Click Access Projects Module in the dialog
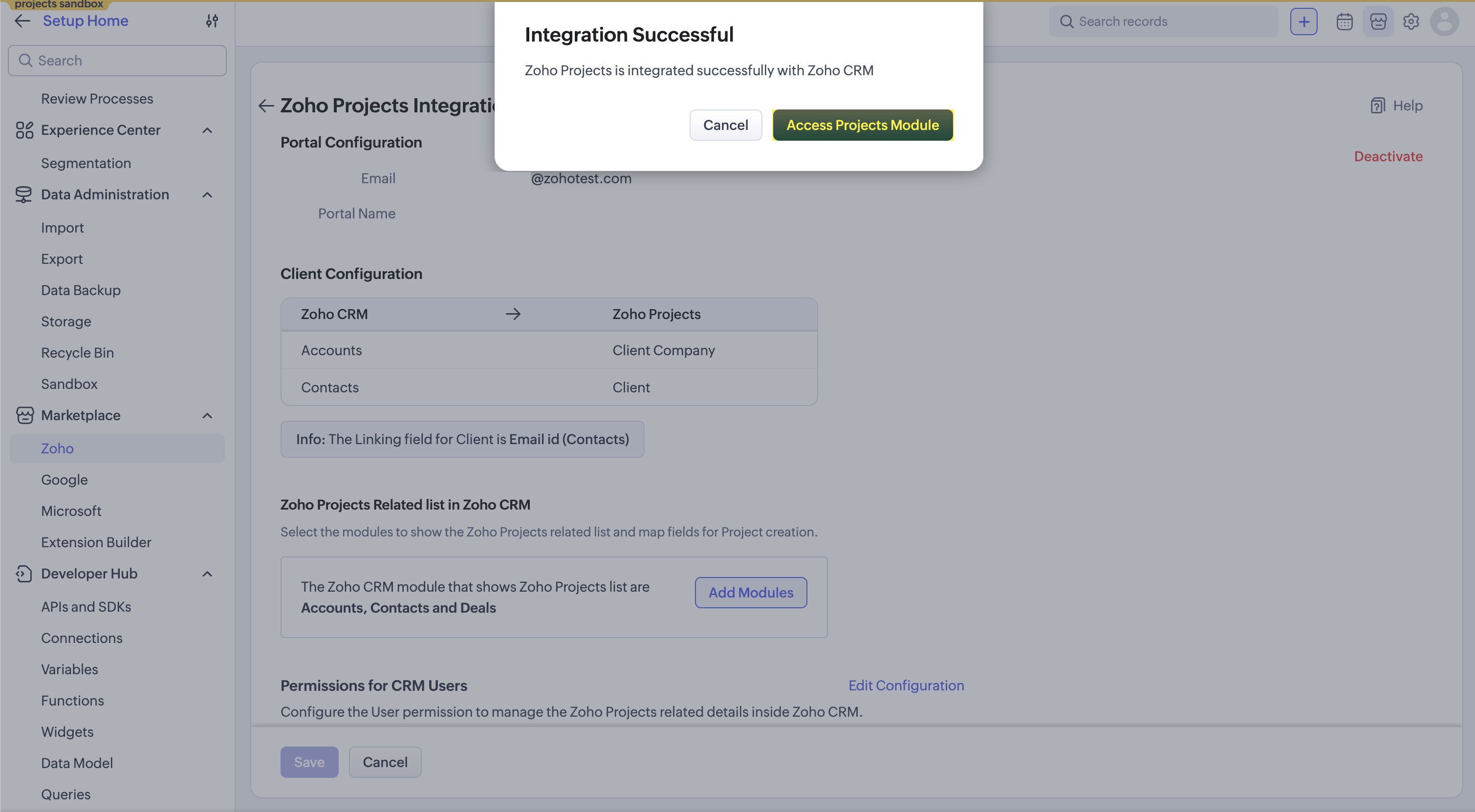This screenshot has width=1475, height=812. click(x=862, y=126)
